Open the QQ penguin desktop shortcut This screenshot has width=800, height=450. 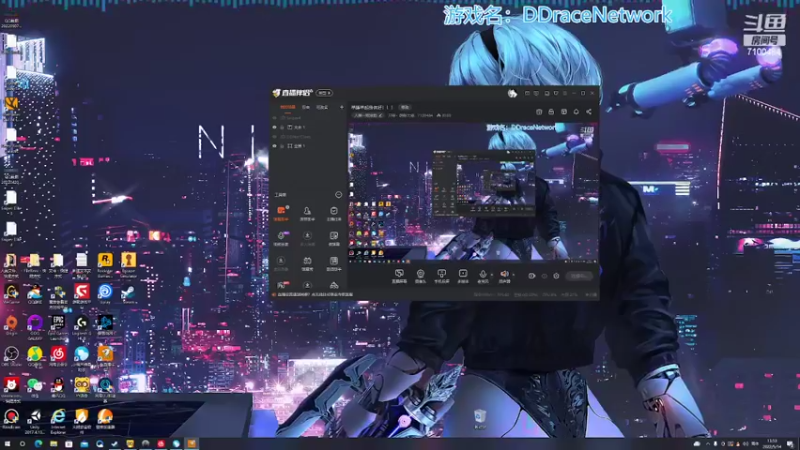pyautogui.click(x=58, y=387)
